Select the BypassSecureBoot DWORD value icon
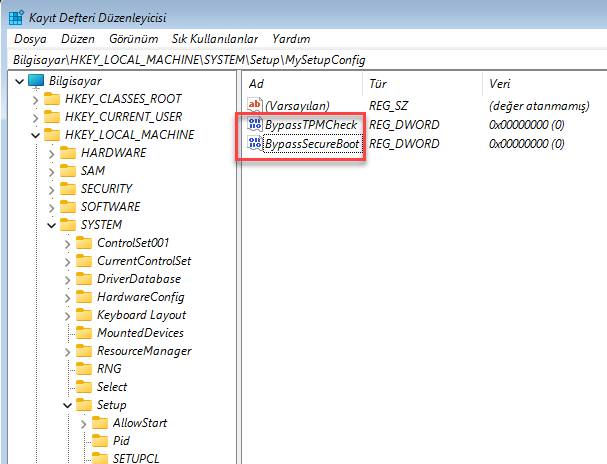Image resolution: width=607 pixels, height=464 pixels. [x=254, y=144]
